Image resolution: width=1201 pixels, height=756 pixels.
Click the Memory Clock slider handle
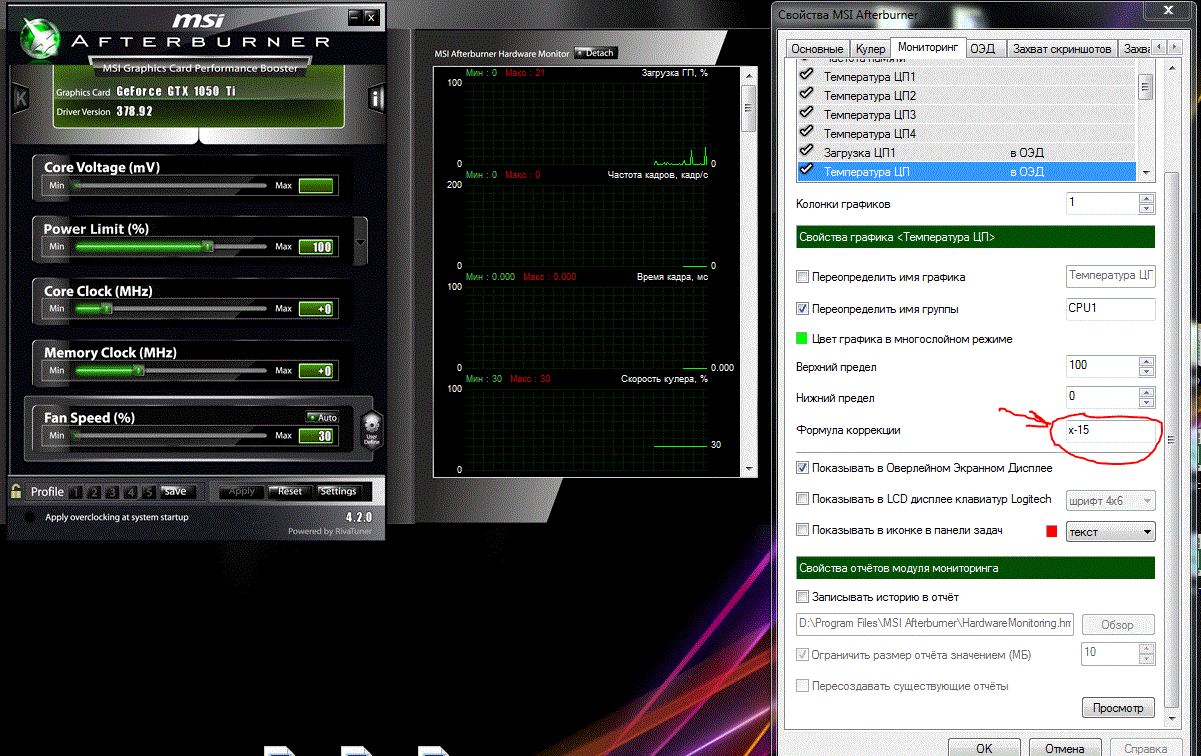coord(140,371)
